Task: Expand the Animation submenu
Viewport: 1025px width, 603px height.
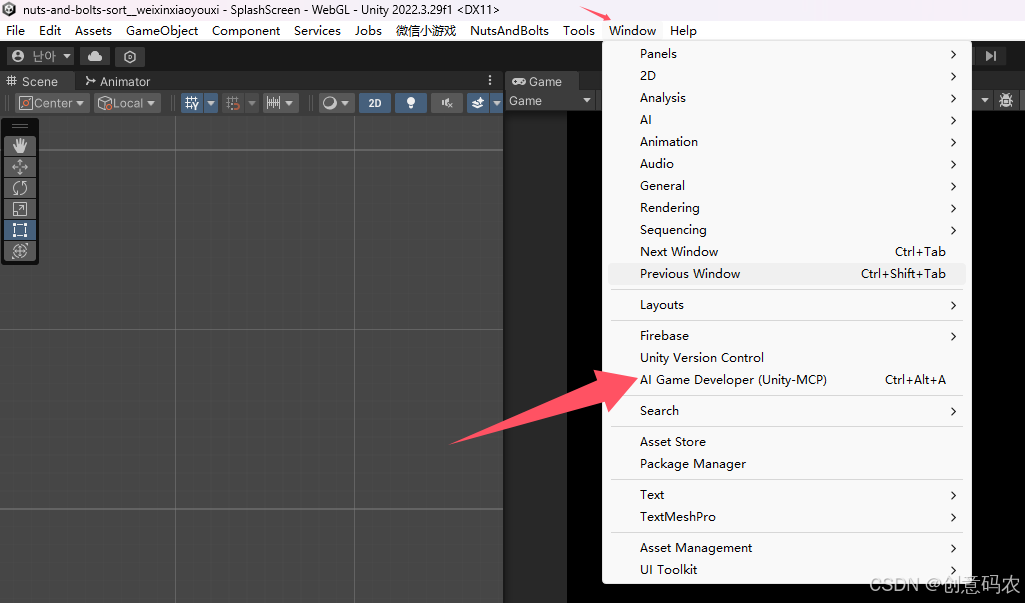Action: tap(786, 142)
